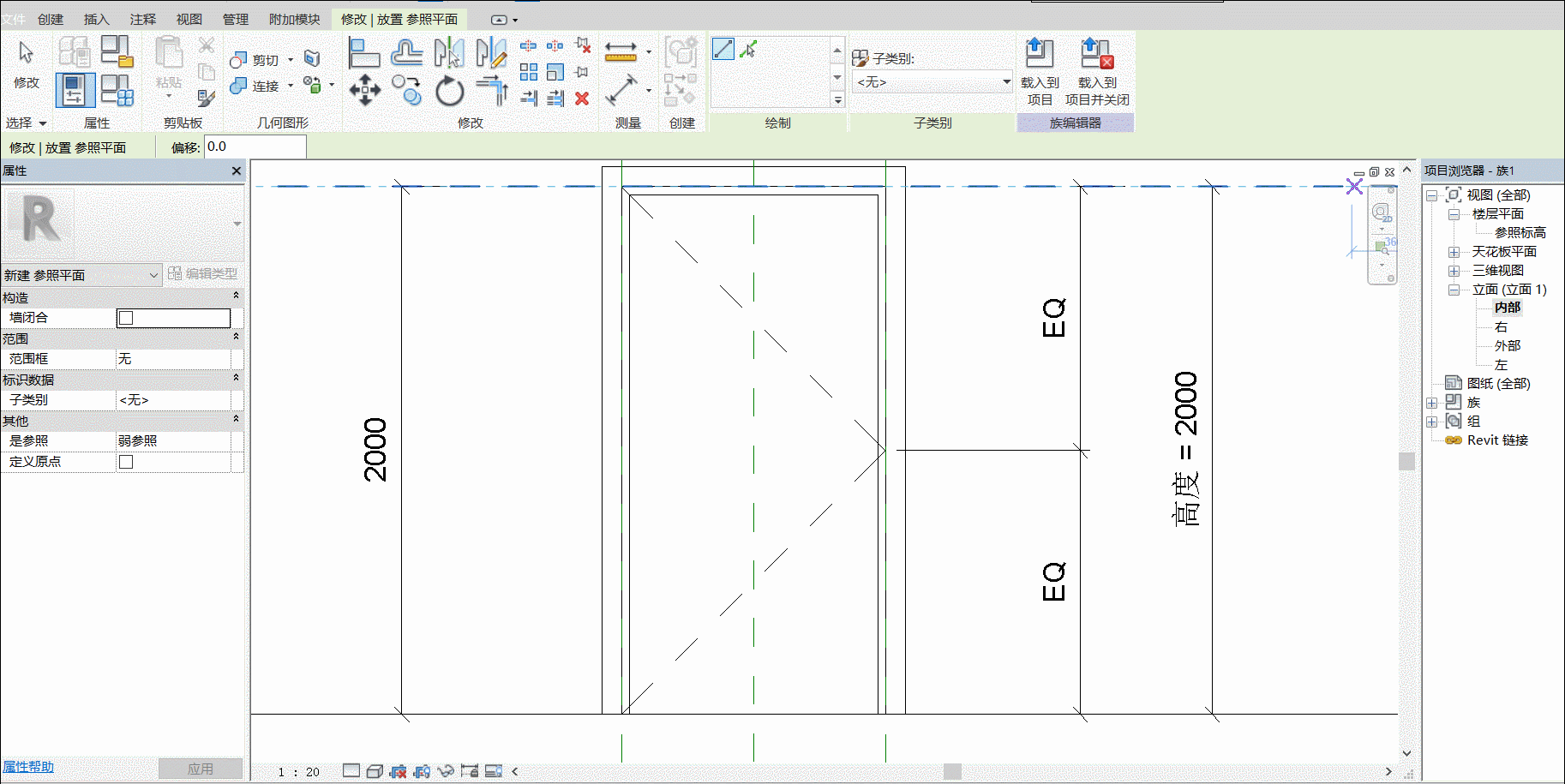Click Mirror - Pick Axis icon

pyautogui.click(x=449, y=52)
